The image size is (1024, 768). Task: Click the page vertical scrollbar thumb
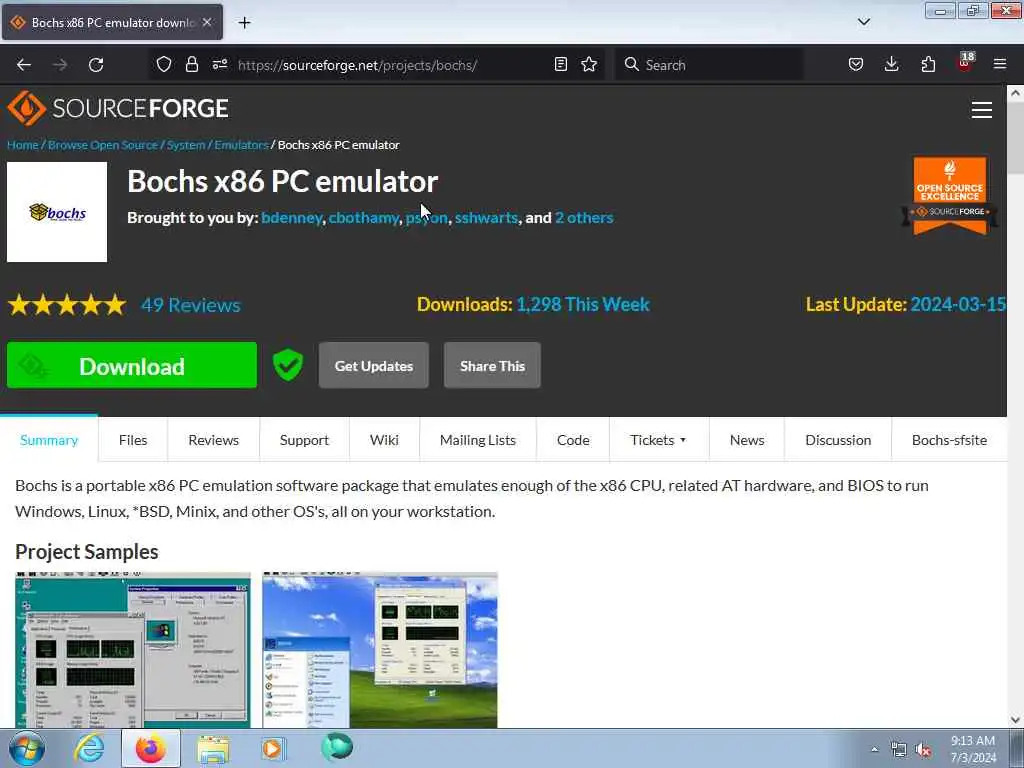[1016, 139]
